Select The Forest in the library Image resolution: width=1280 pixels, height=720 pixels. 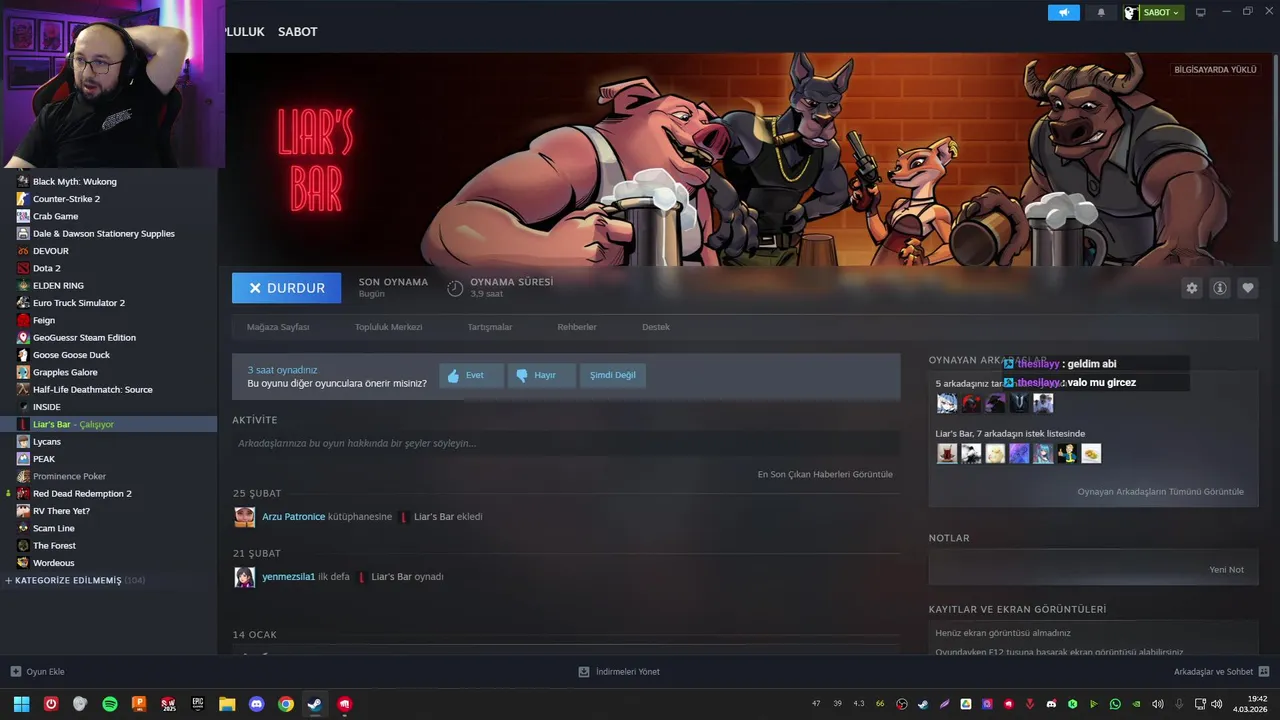(54, 546)
